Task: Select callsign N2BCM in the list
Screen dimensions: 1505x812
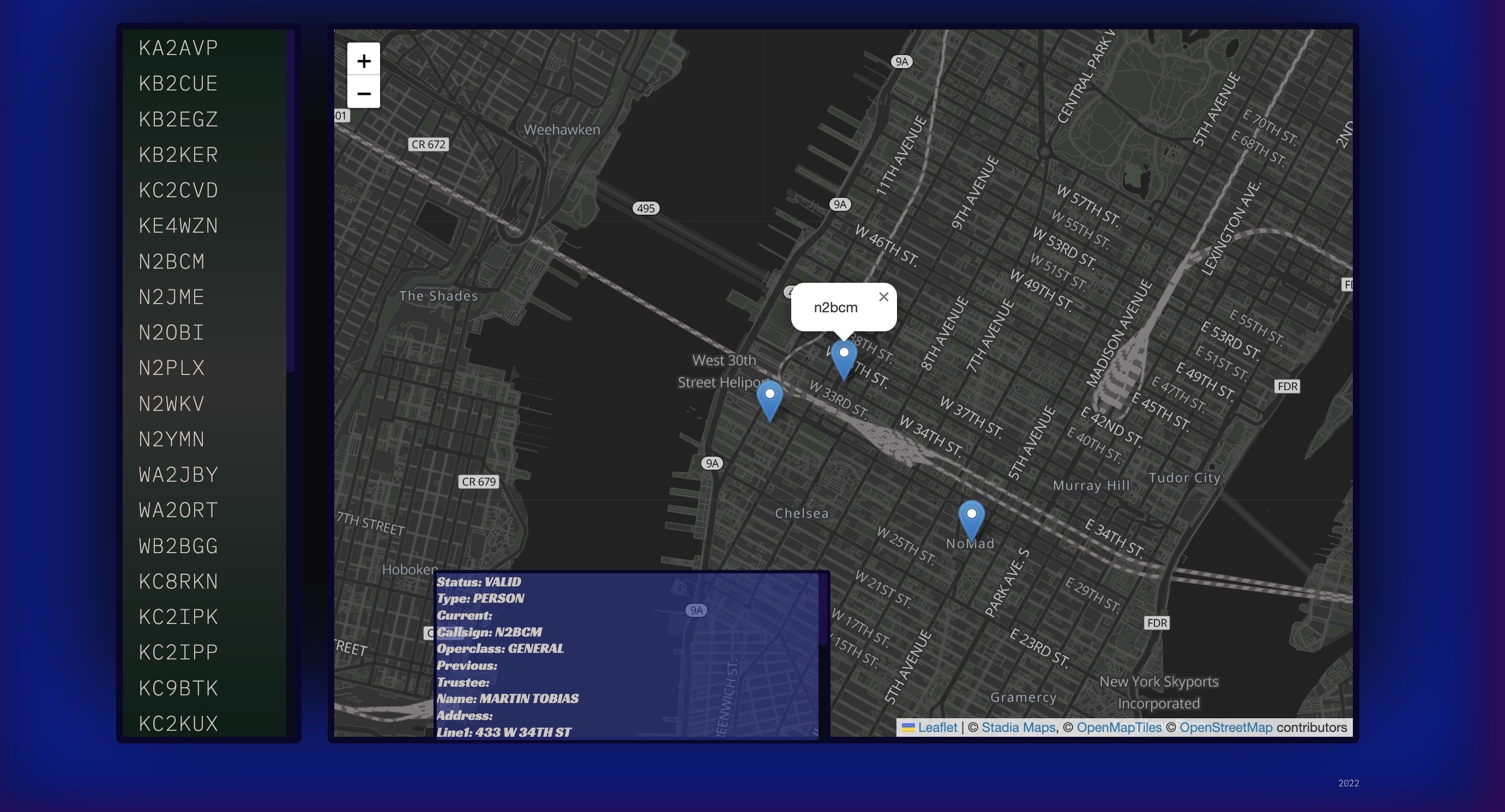Action: tap(172, 262)
